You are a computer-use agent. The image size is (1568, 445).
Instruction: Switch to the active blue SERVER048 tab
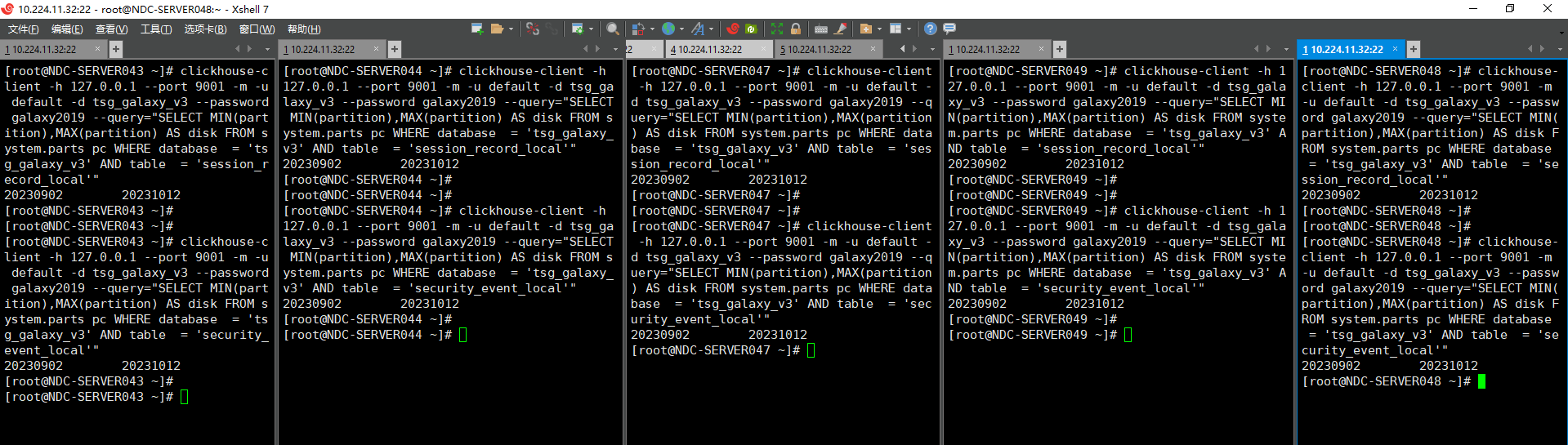[x=1347, y=49]
